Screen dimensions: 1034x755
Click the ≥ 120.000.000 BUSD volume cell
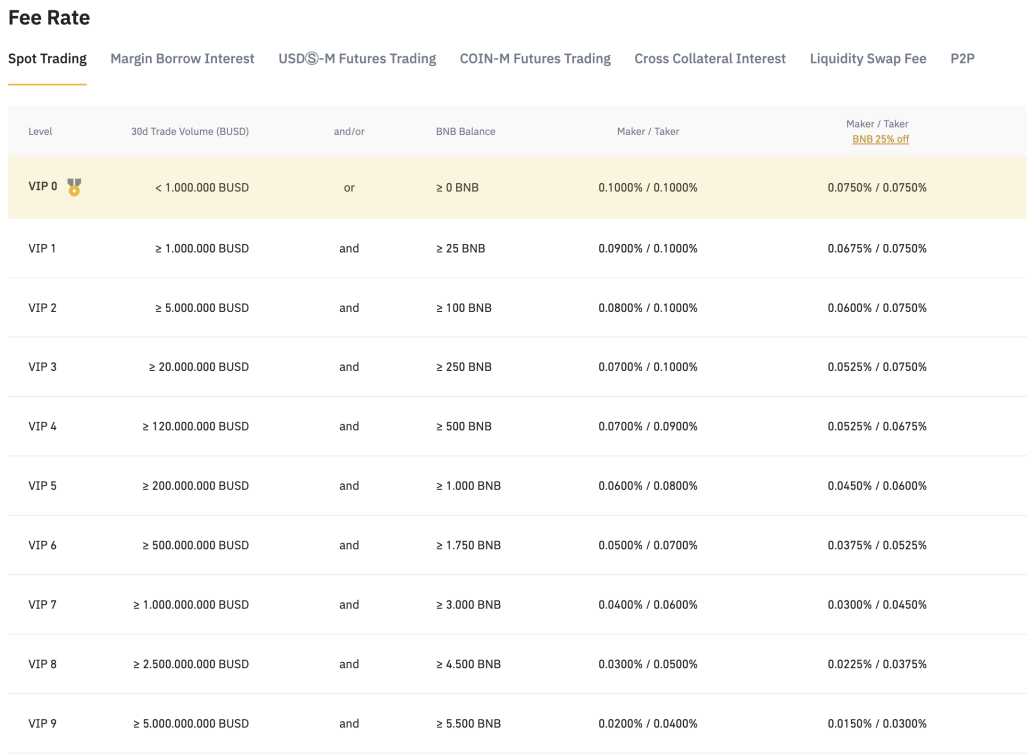pos(195,427)
